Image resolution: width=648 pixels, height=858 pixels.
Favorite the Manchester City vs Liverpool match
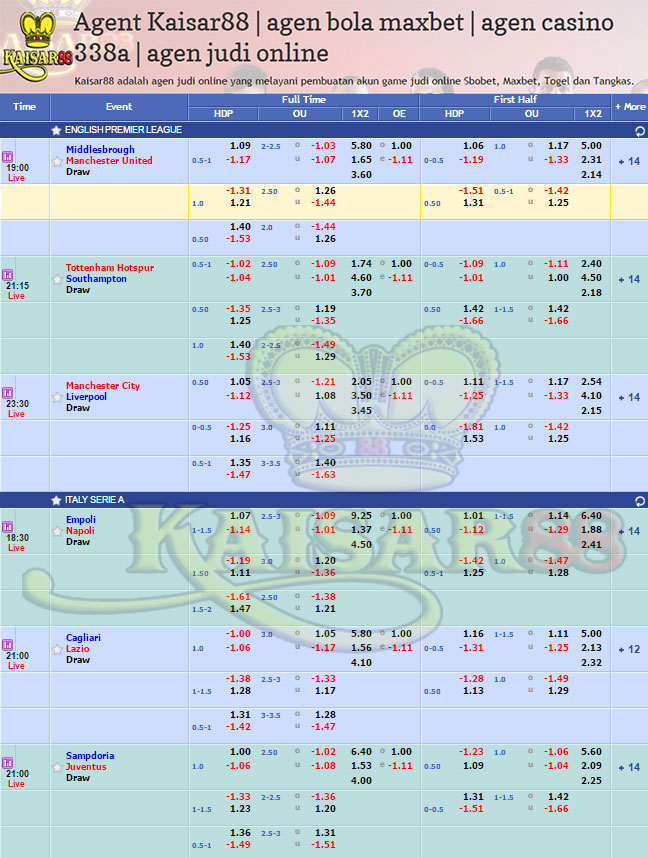click(57, 397)
